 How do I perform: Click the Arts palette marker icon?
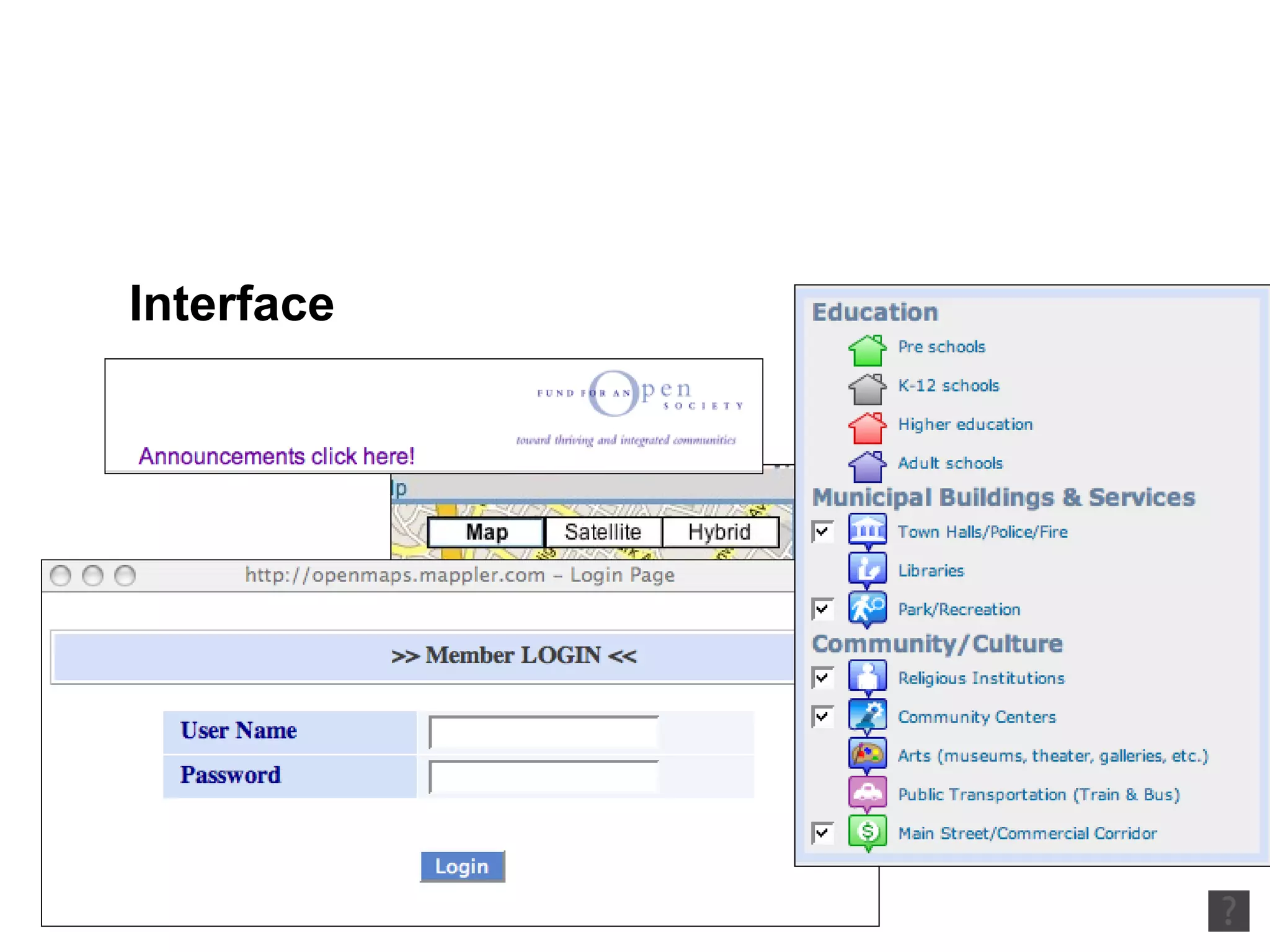(x=867, y=754)
